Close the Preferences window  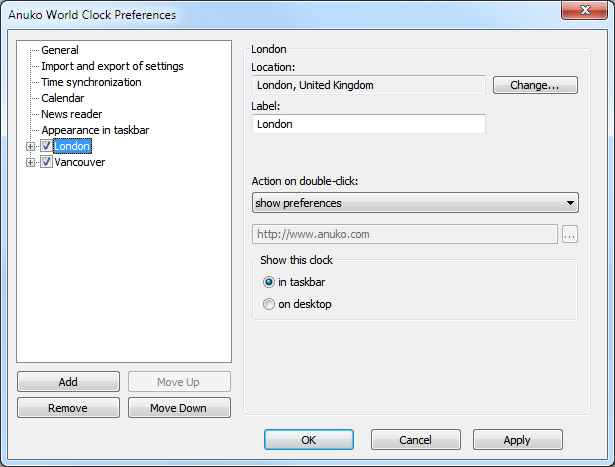[x=587, y=14]
